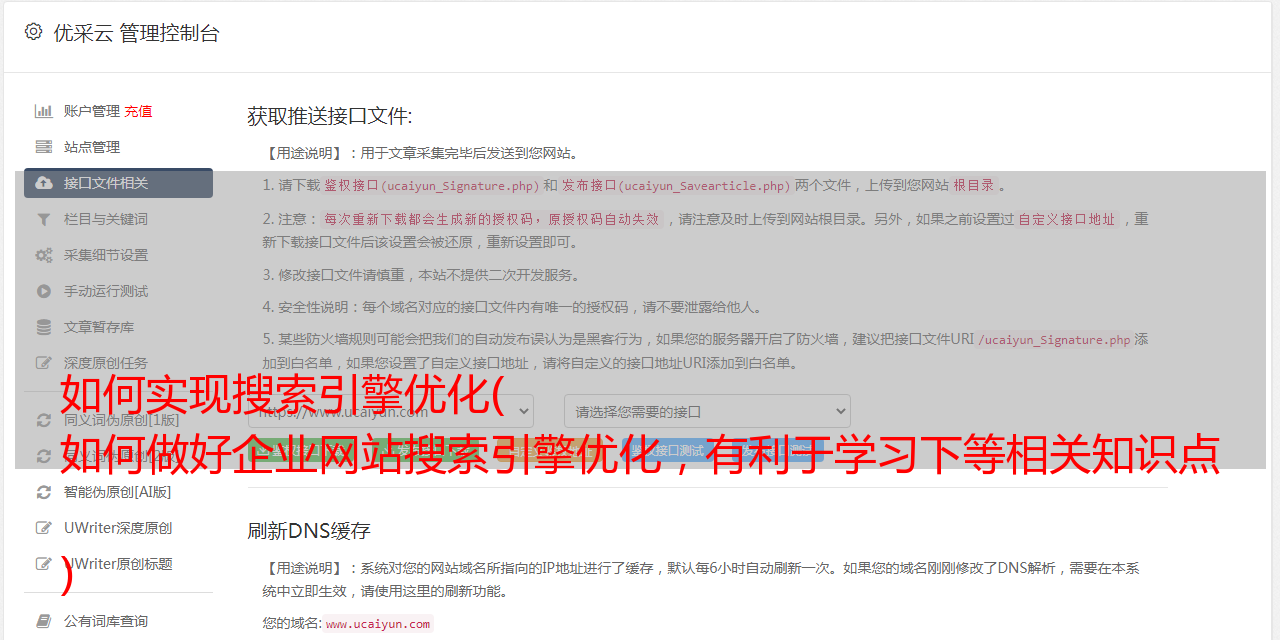Click the book icon for 公有词库查询

point(44,621)
